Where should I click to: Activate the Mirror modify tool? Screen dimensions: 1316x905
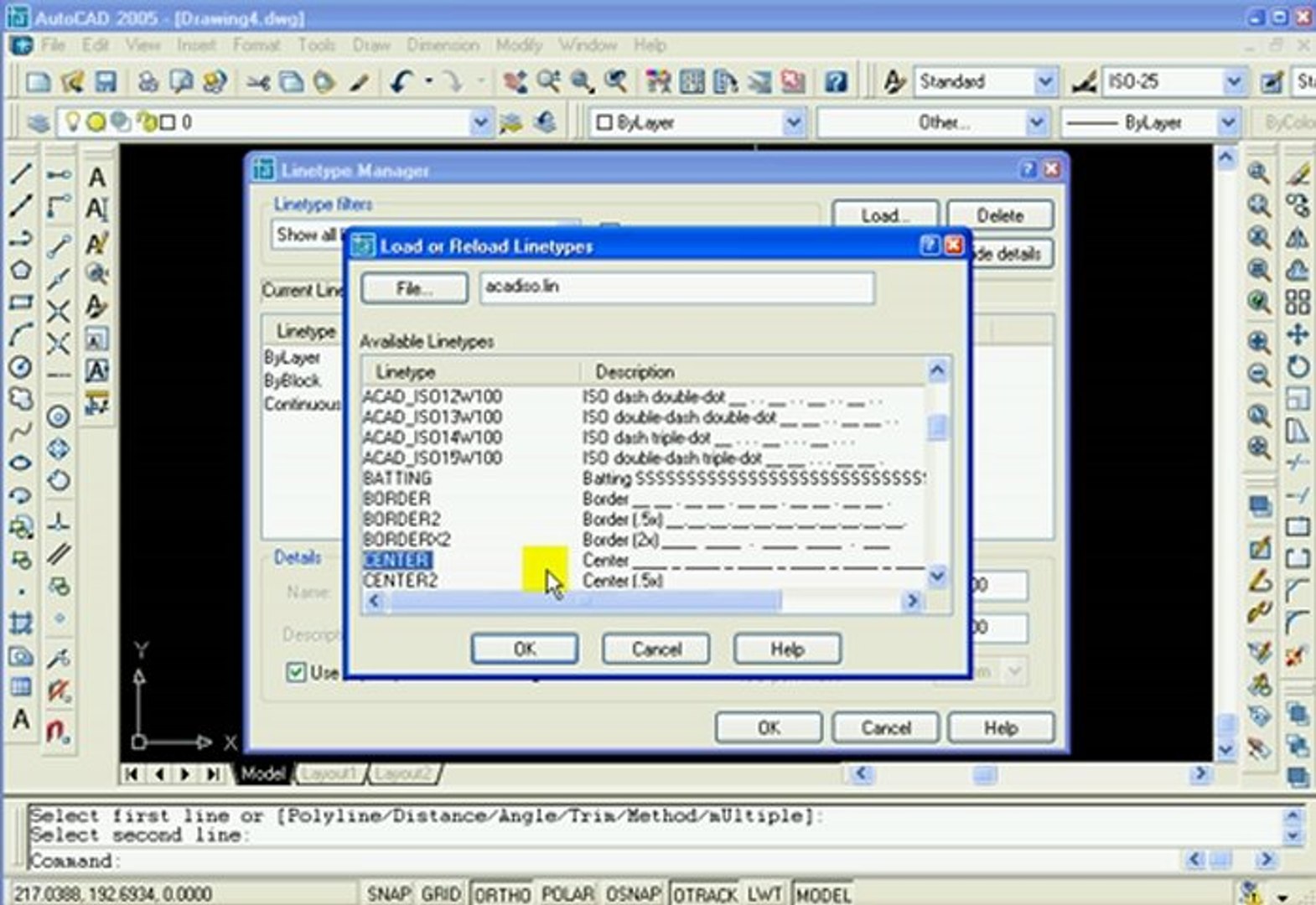tap(1298, 238)
